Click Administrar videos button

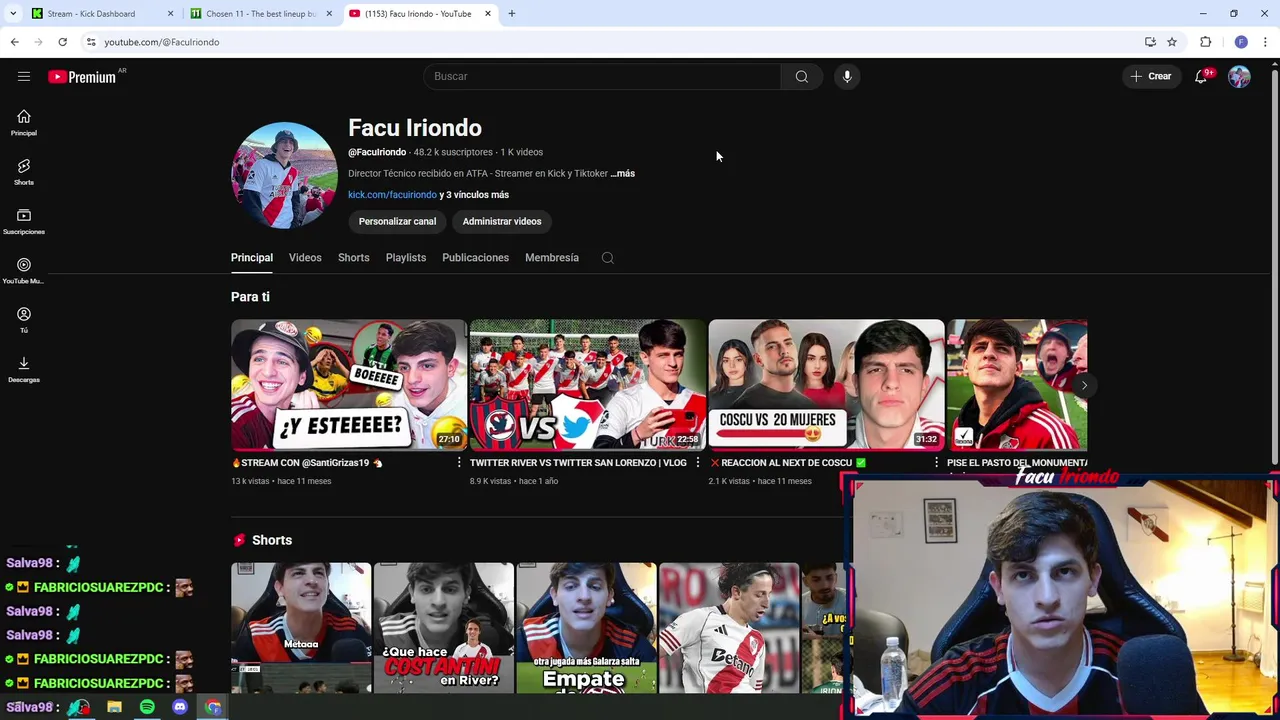pyautogui.click(x=502, y=221)
